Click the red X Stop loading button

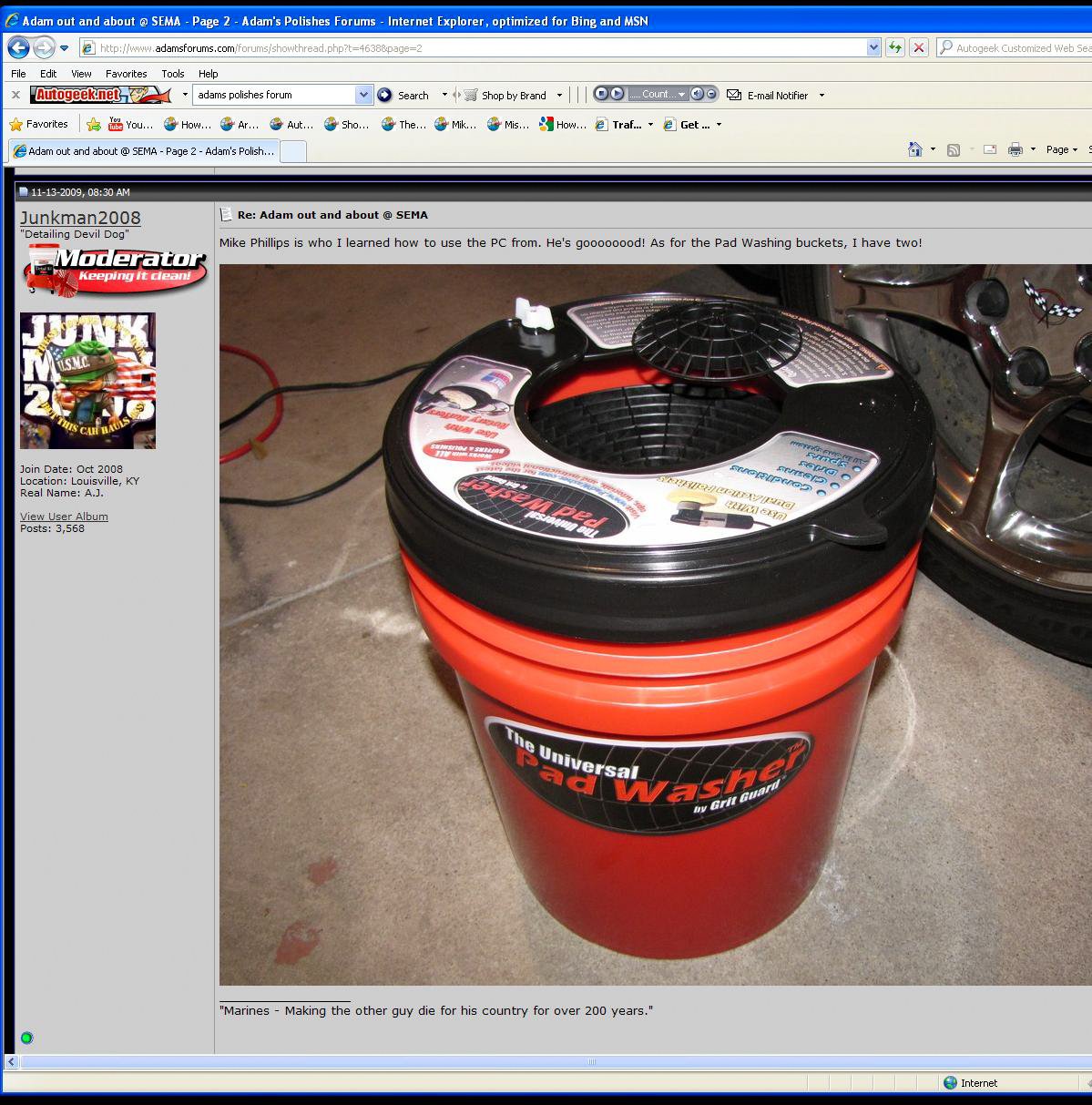919,47
